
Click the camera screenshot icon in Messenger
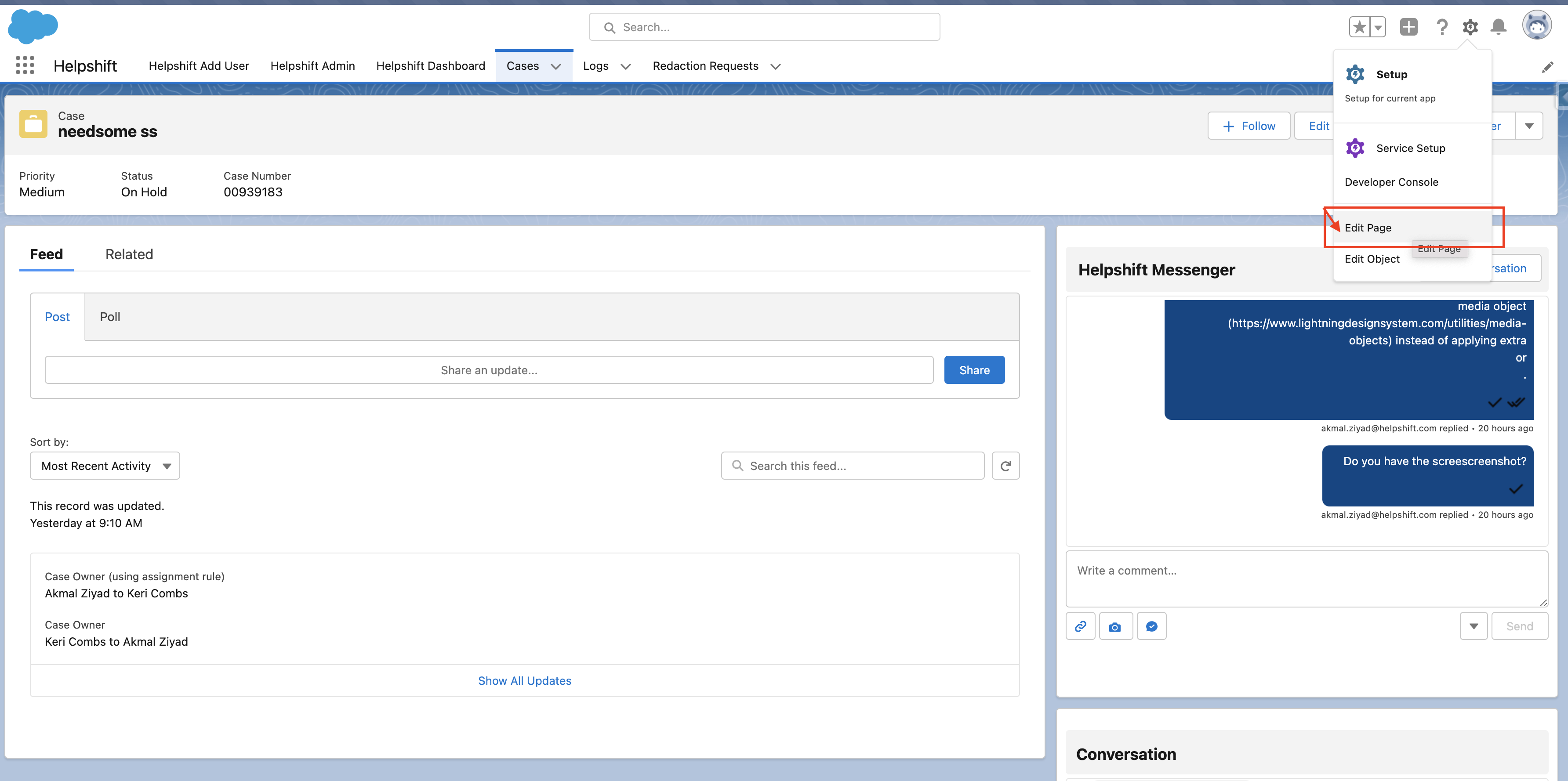(1115, 626)
